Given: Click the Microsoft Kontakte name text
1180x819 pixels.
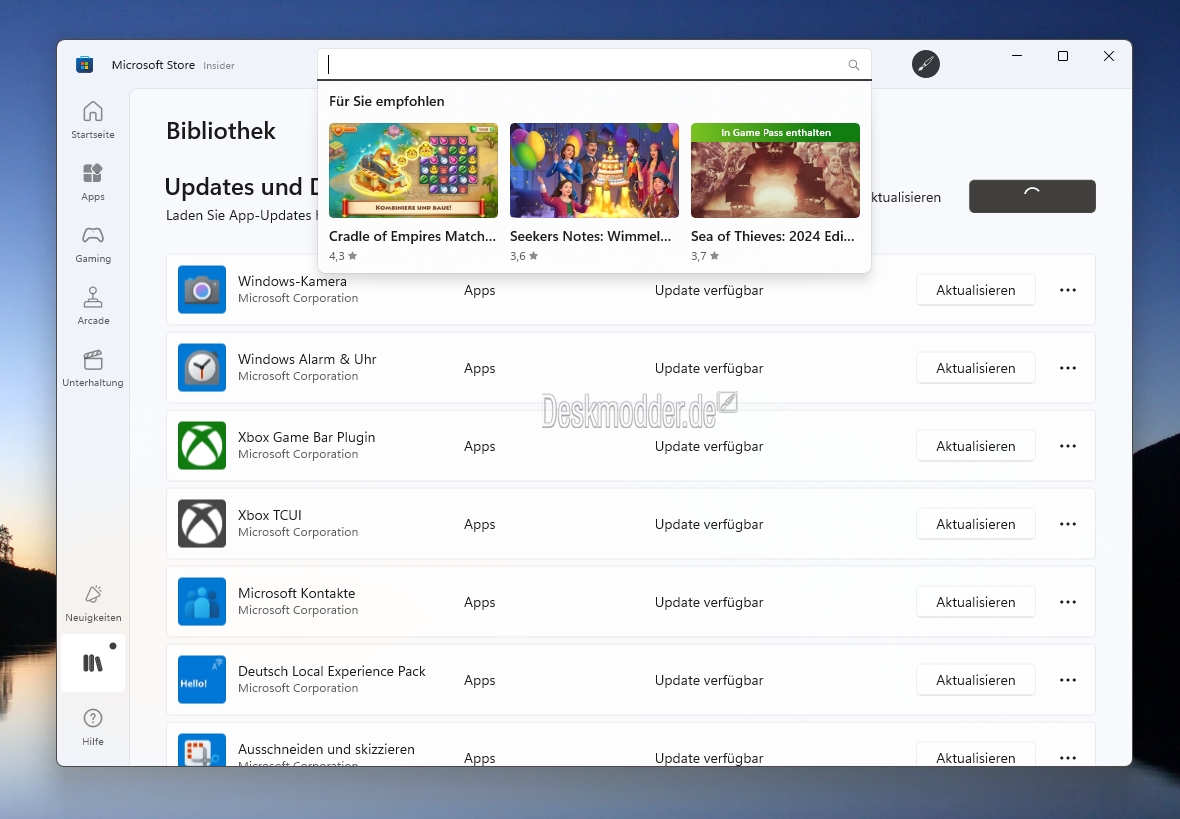Looking at the screenshot, I should [x=297, y=593].
